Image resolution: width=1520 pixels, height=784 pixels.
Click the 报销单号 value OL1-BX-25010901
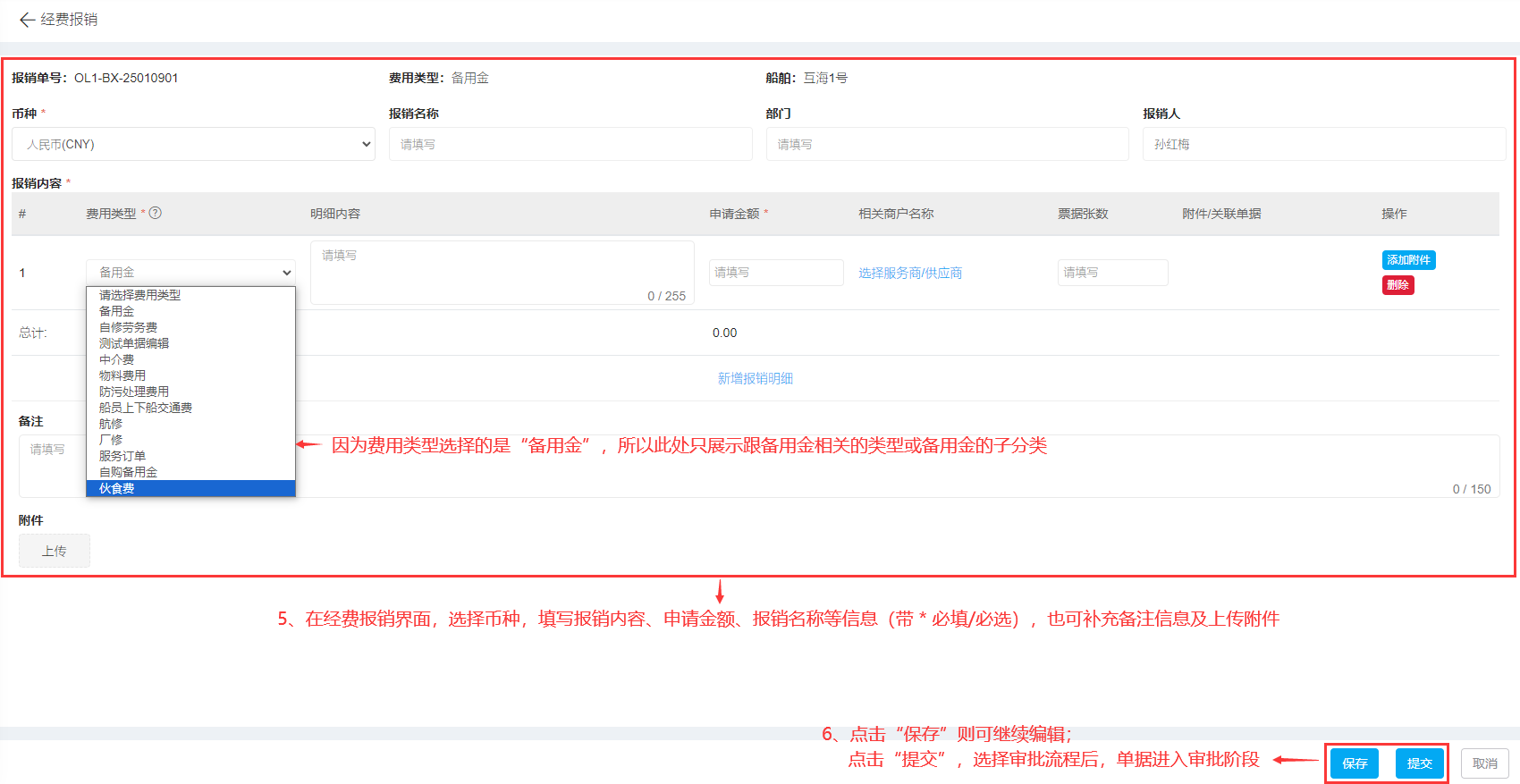pyautogui.click(x=126, y=78)
